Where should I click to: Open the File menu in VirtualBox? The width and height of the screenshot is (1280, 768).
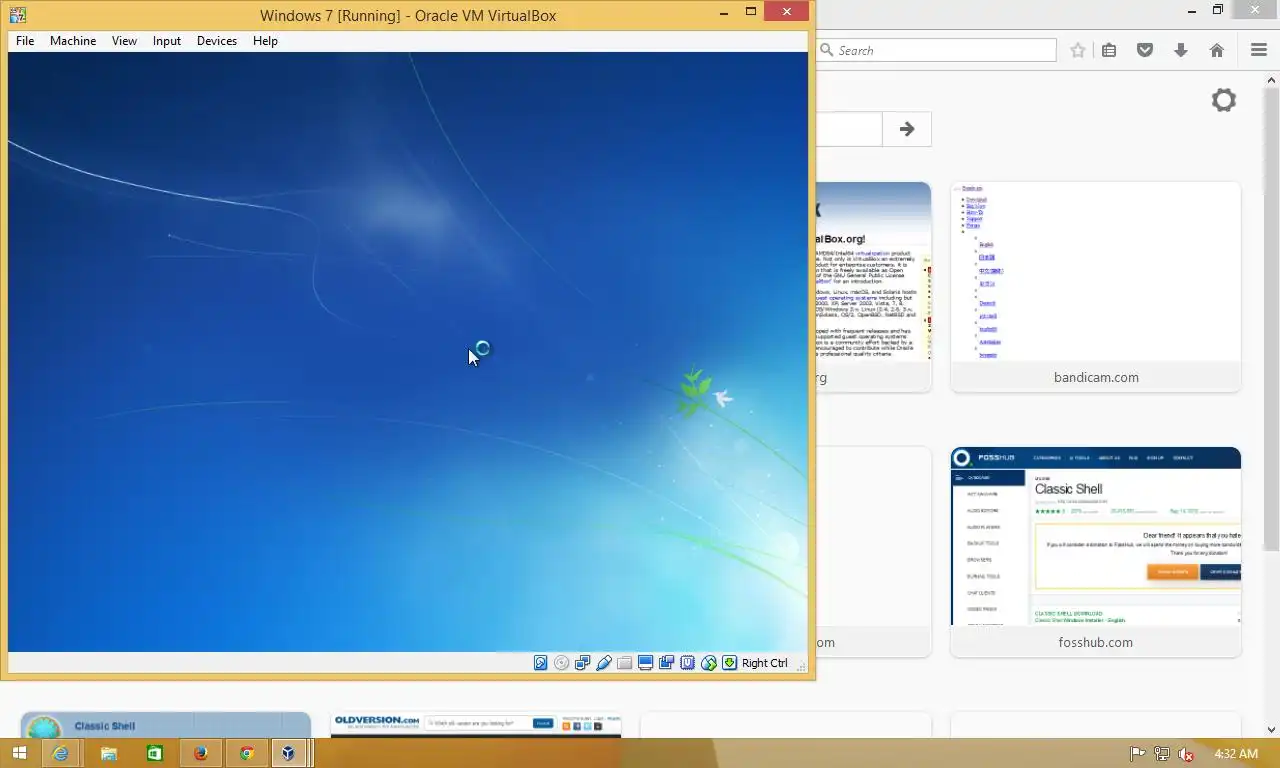[25, 41]
